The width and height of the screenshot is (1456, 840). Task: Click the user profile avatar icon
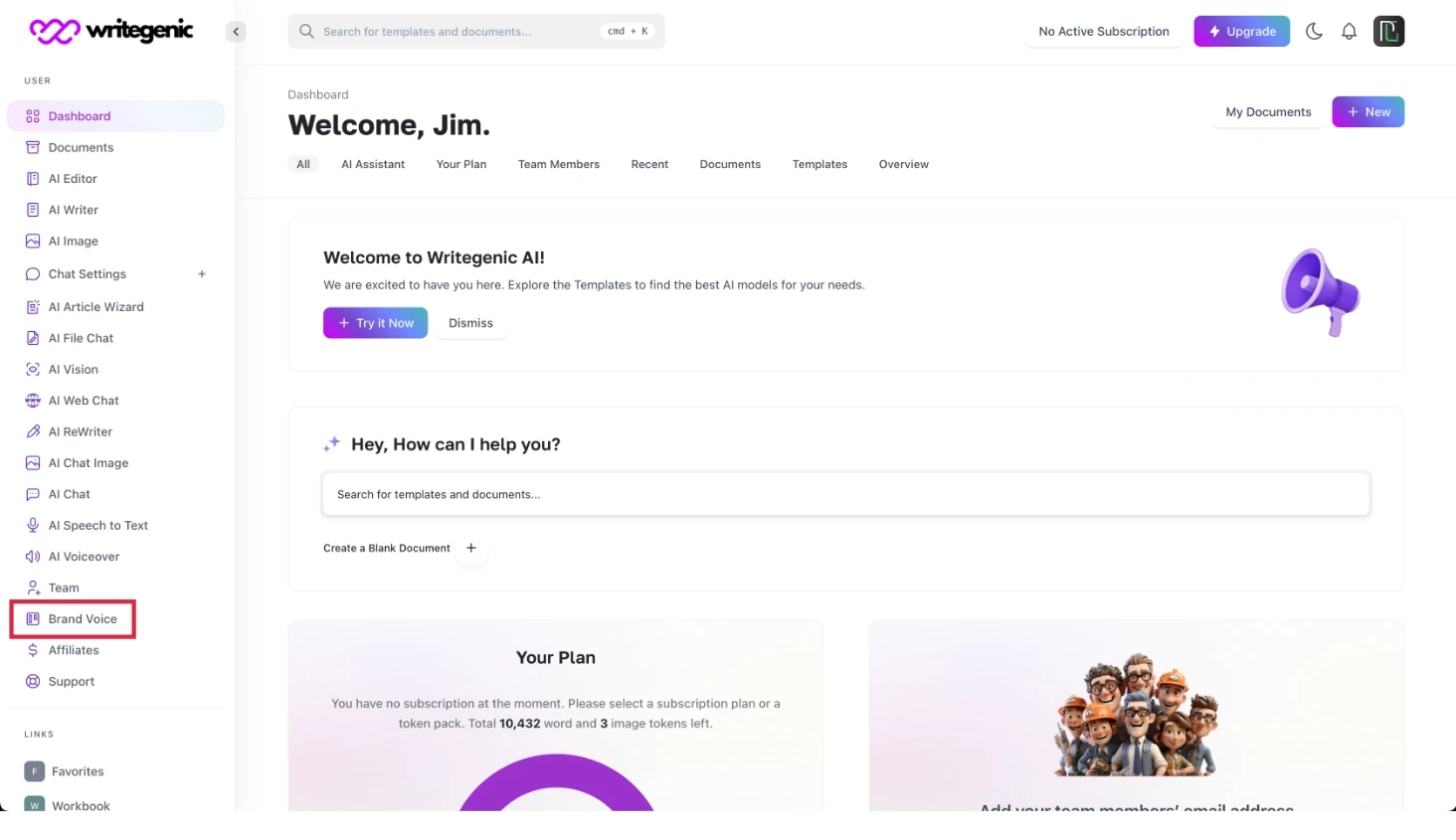click(1388, 32)
